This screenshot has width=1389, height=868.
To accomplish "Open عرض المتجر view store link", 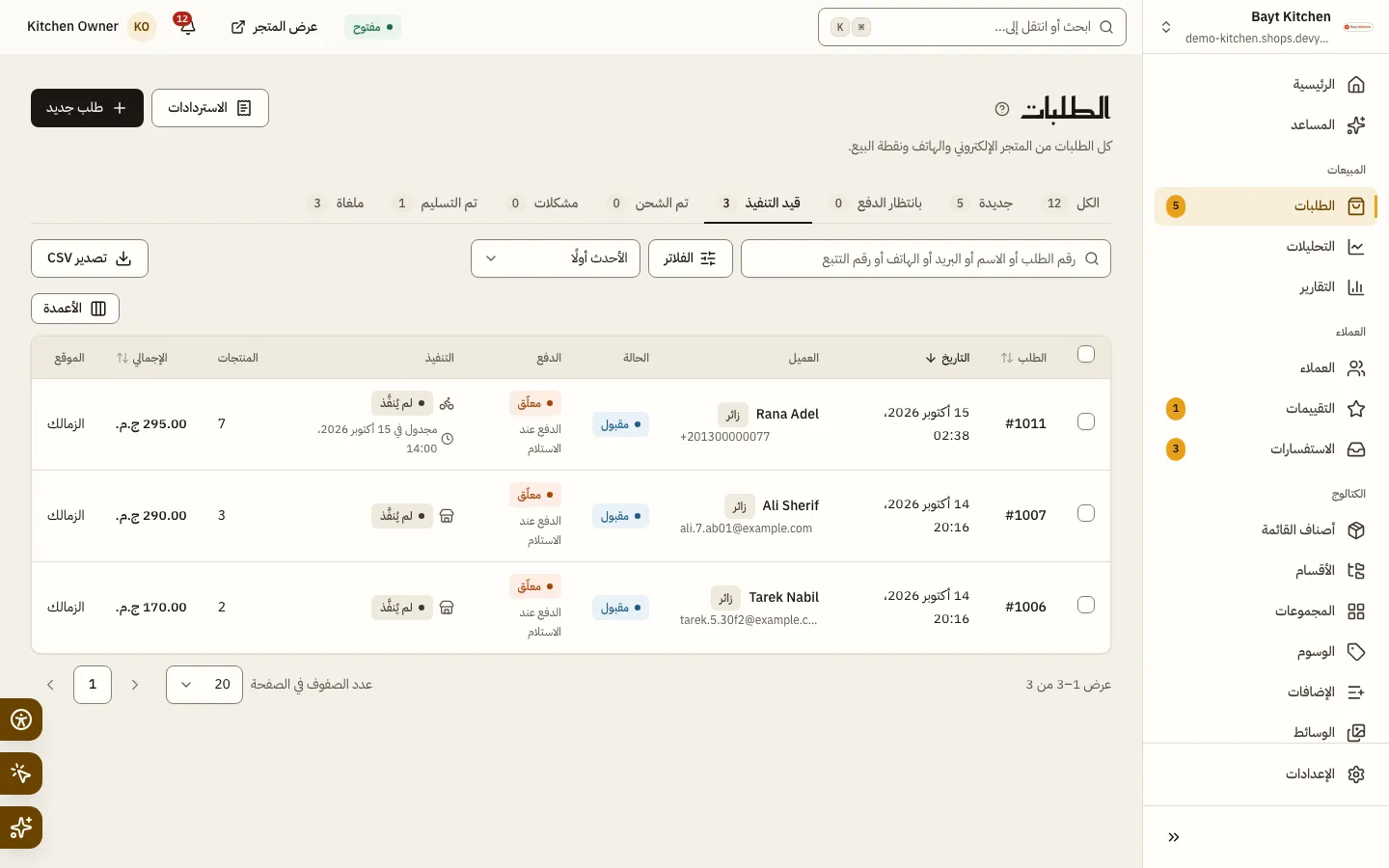I will coord(275,27).
